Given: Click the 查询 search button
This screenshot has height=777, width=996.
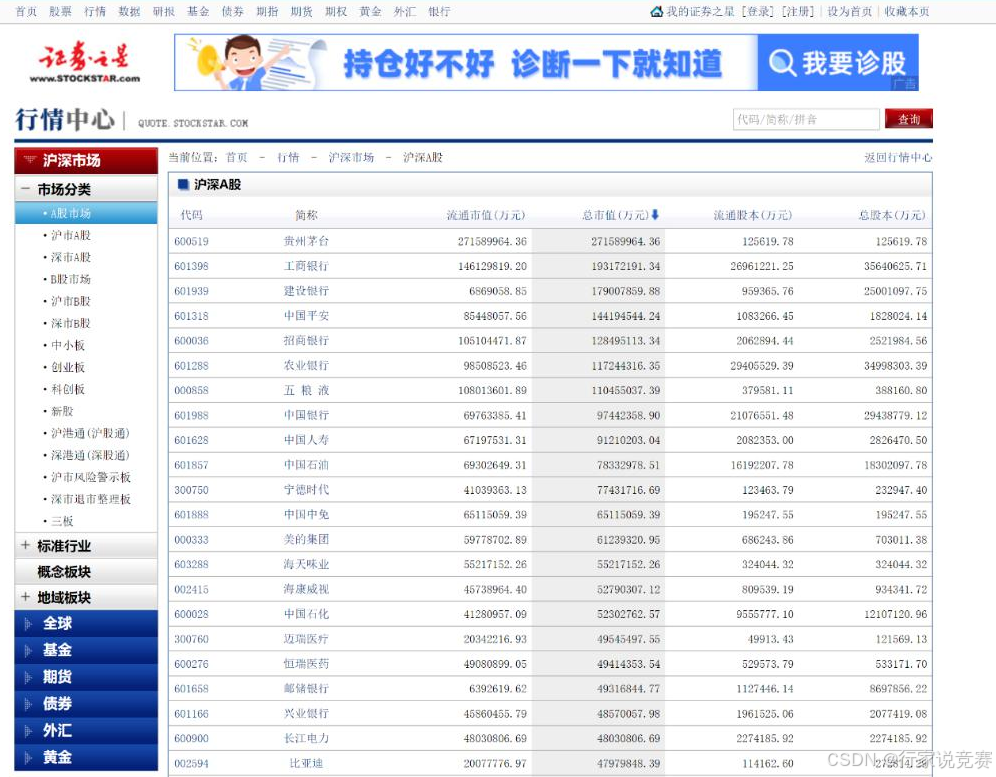Looking at the screenshot, I should tap(909, 119).
